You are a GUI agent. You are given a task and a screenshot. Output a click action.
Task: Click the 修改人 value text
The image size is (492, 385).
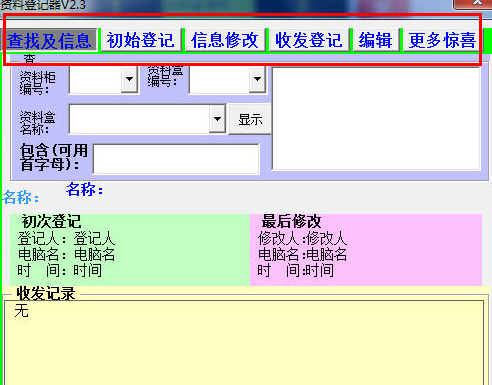tap(327, 238)
